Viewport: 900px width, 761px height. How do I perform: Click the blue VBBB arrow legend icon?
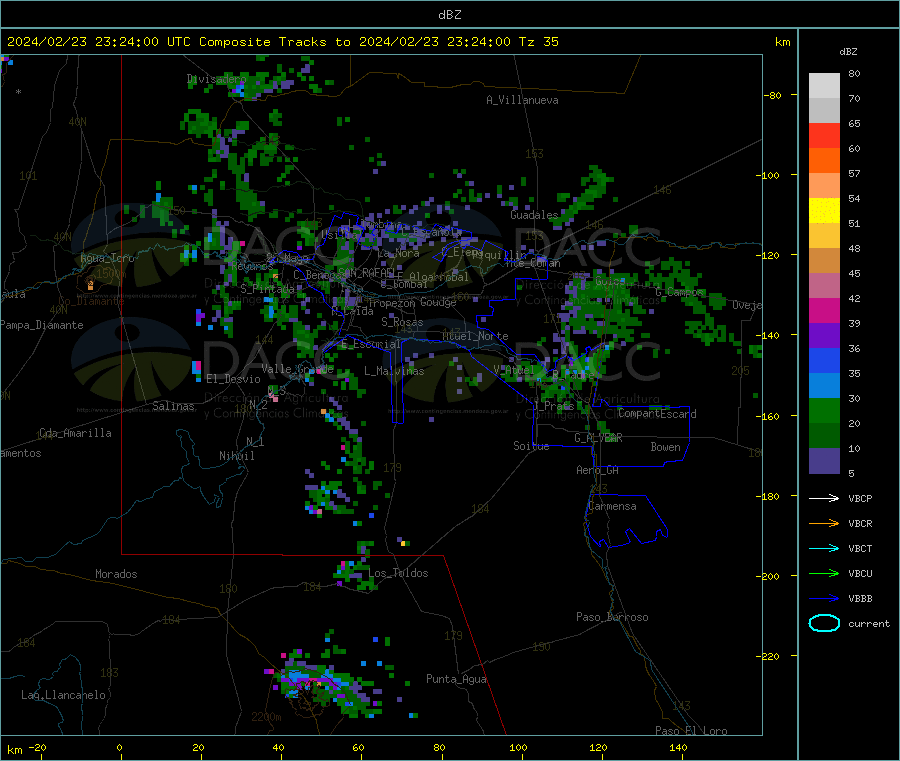pos(824,599)
